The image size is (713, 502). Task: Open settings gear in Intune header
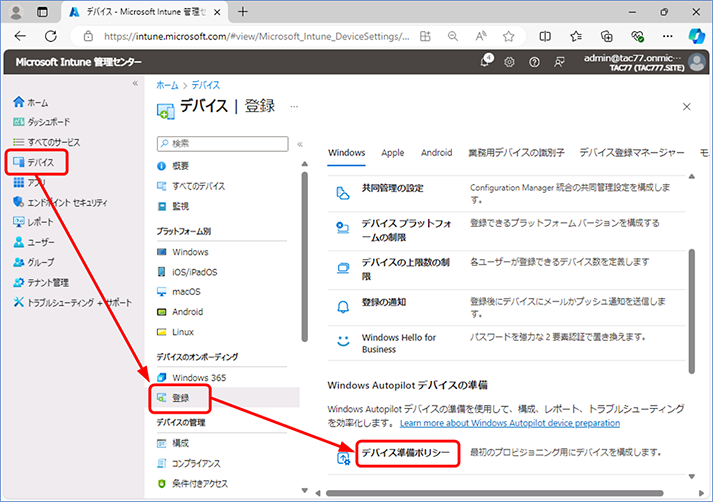[x=509, y=62]
